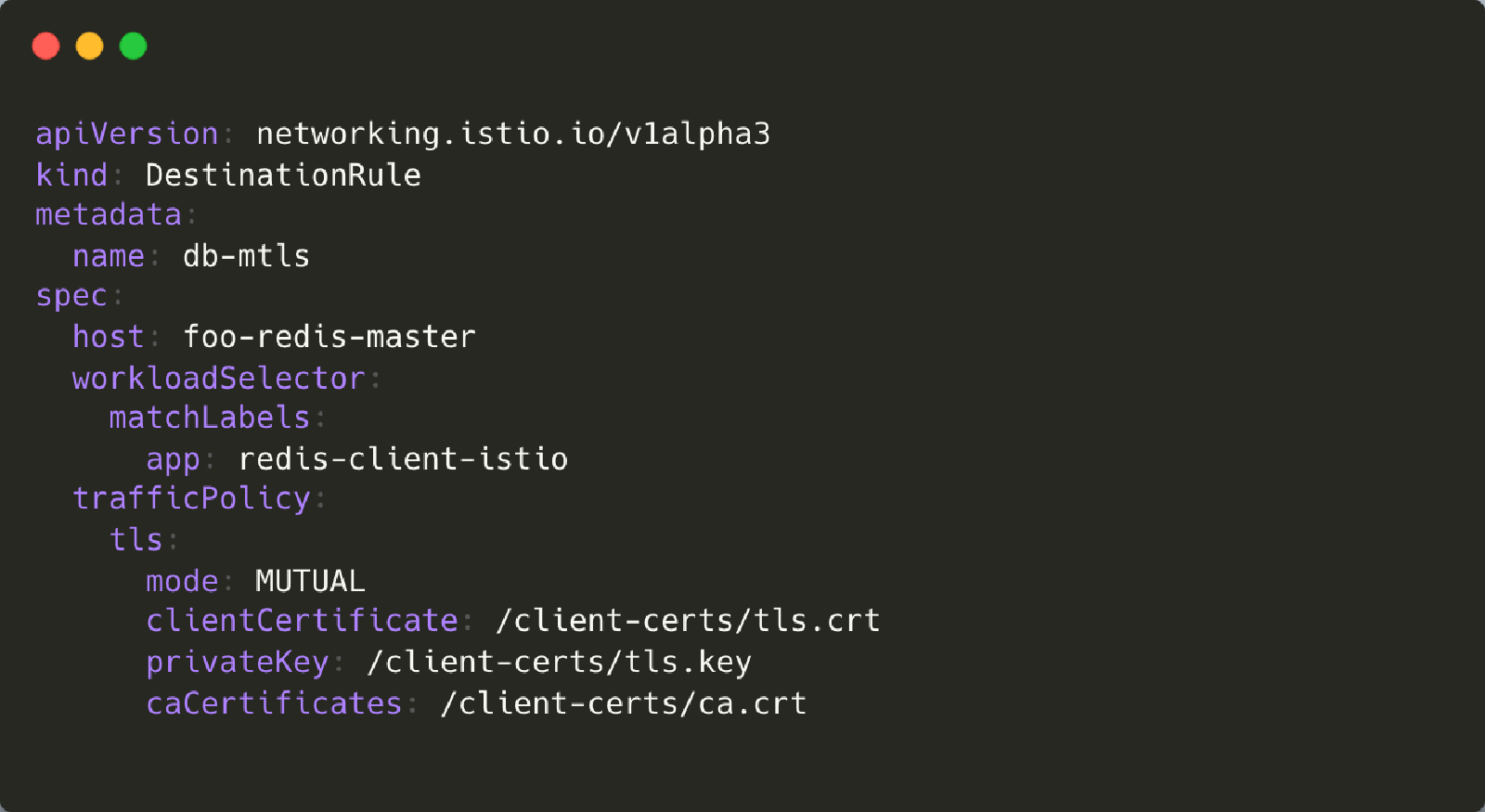The image size is (1485, 812).
Task: Click the red close window dot
Action: click(x=45, y=45)
